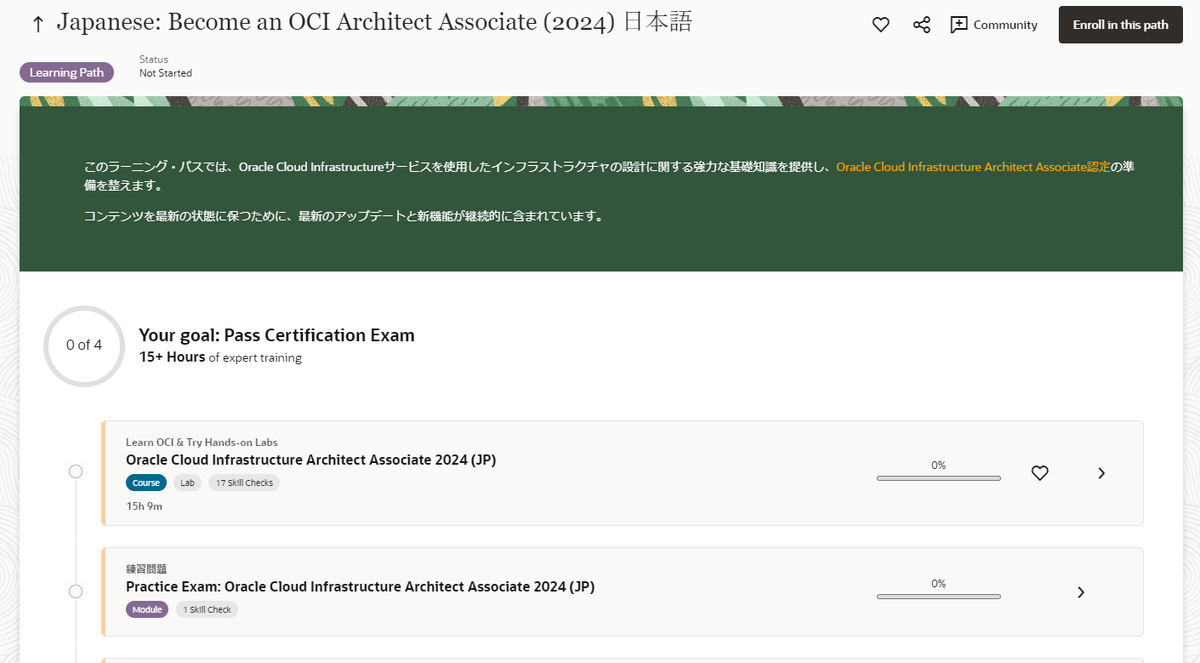Open the share icon in header

click(922, 25)
